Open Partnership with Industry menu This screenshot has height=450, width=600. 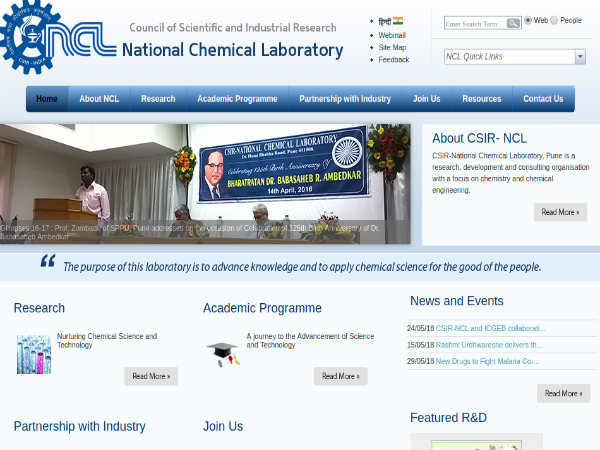point(345,99)
